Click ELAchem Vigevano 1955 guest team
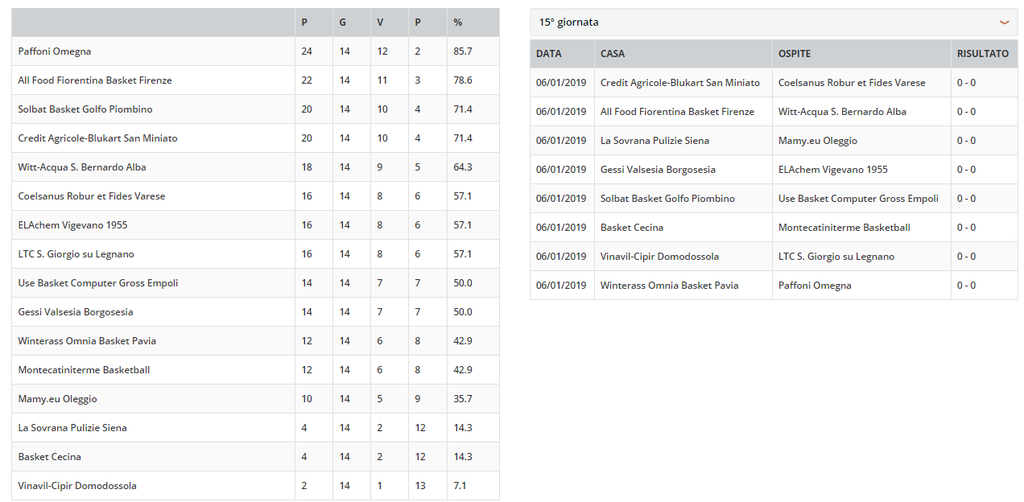1024x502 pixels. pos(833,170)
